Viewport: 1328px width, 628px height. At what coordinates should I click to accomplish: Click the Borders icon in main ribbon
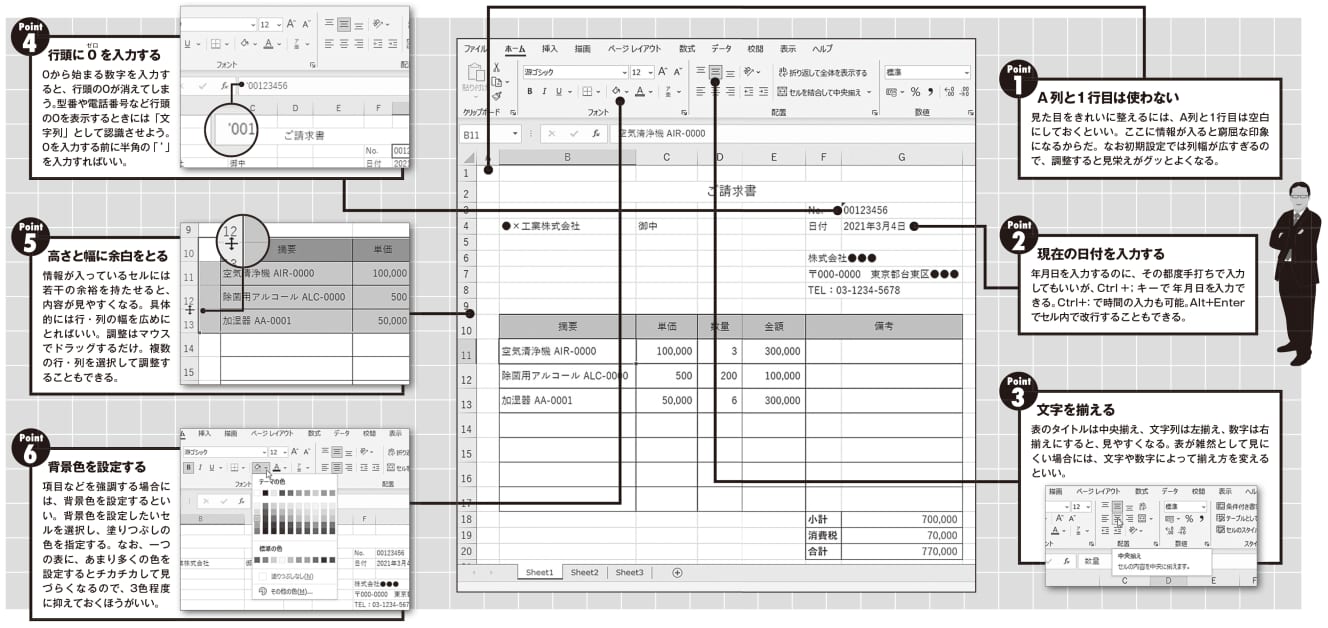587,92
